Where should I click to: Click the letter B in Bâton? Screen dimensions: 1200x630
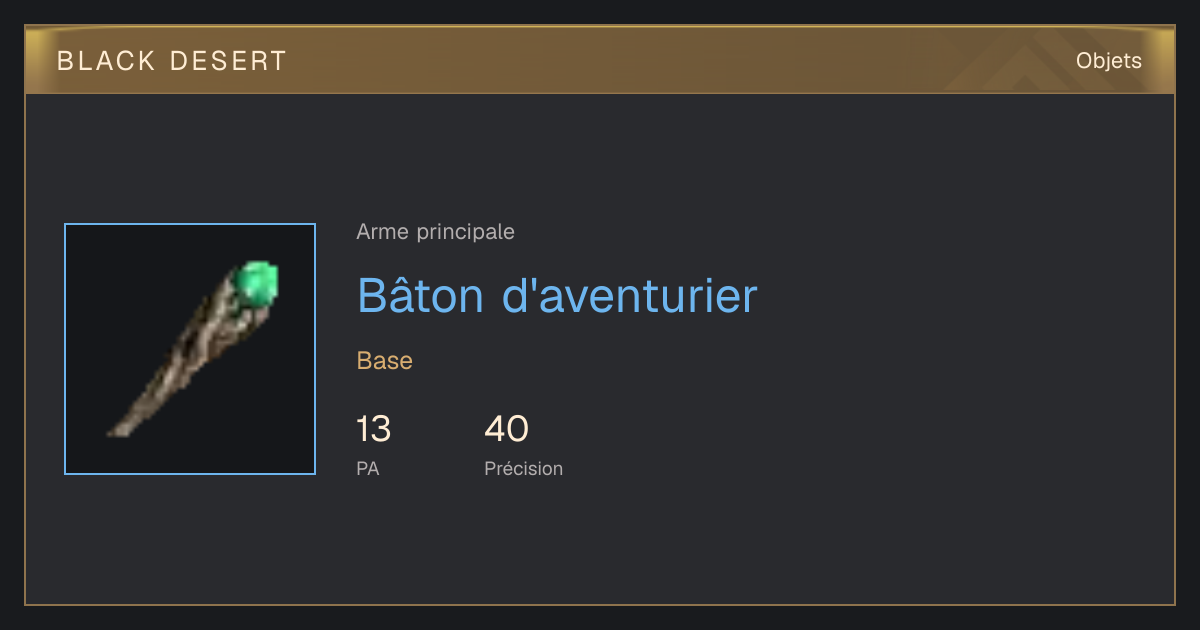372,296
